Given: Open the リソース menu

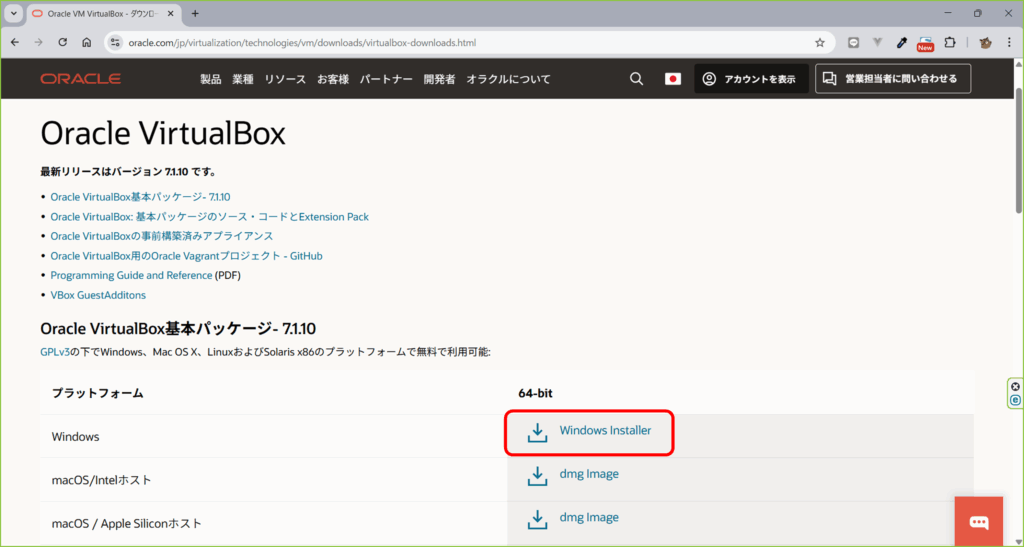Looking at the screenshot, I should pyautogui.click(x=285, y=79).
